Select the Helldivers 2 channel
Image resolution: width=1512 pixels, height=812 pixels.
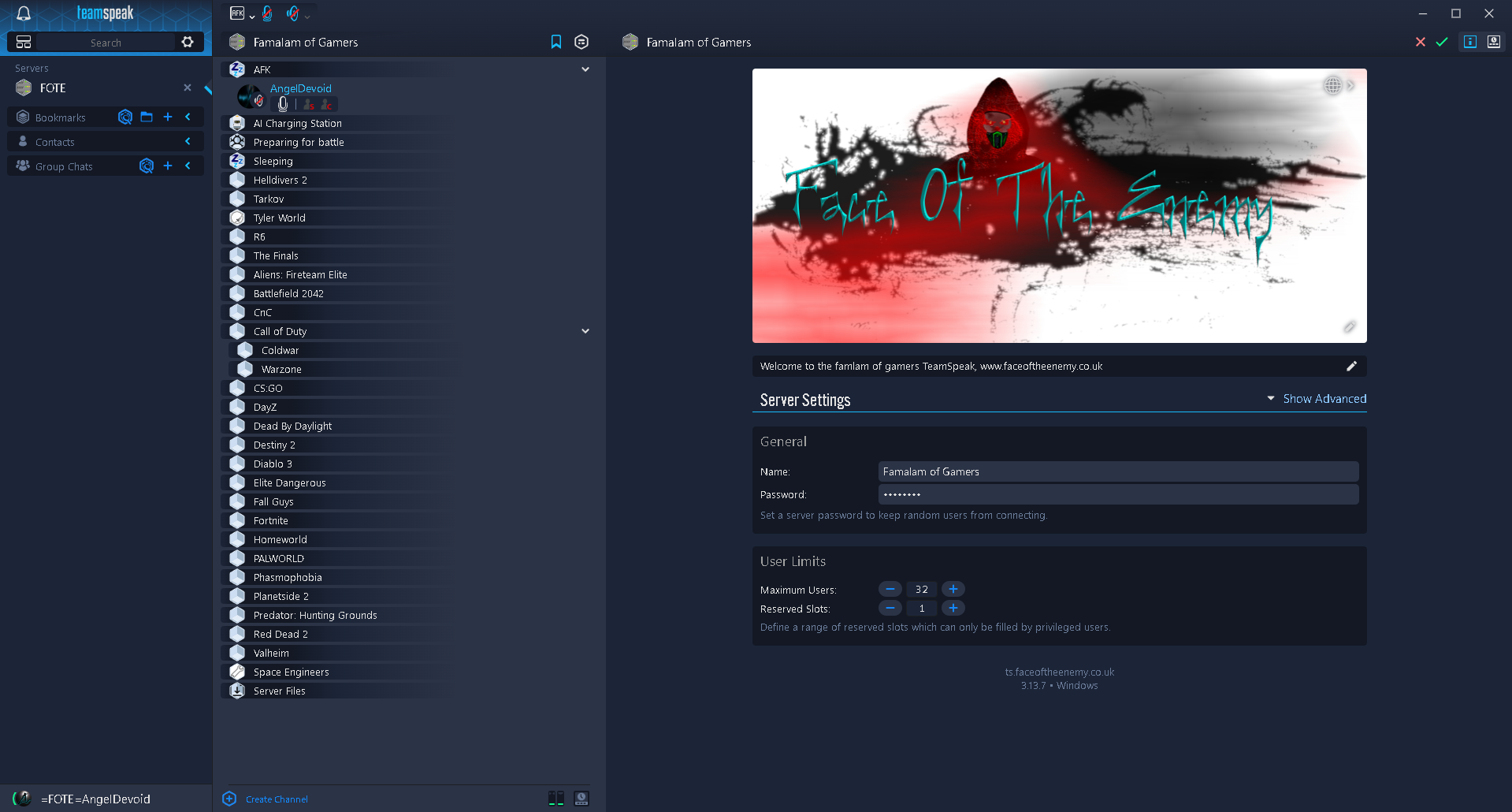280,180
